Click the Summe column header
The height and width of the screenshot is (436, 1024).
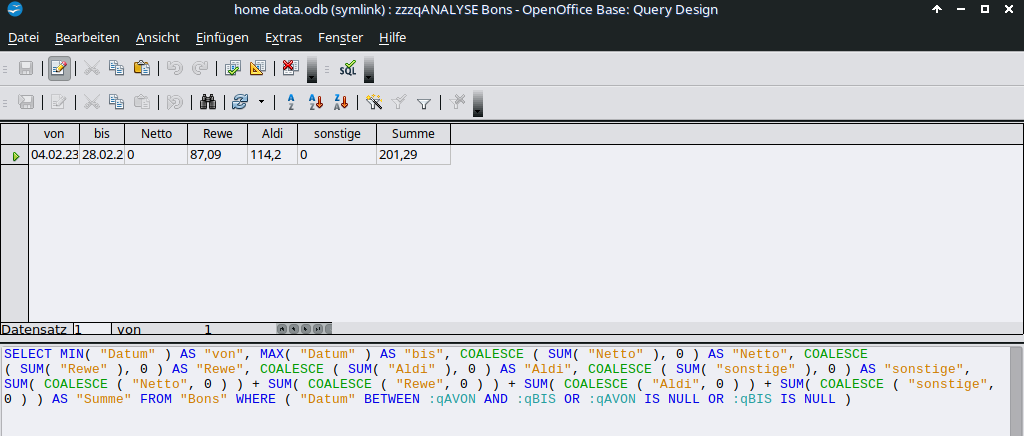pos(413,134)
